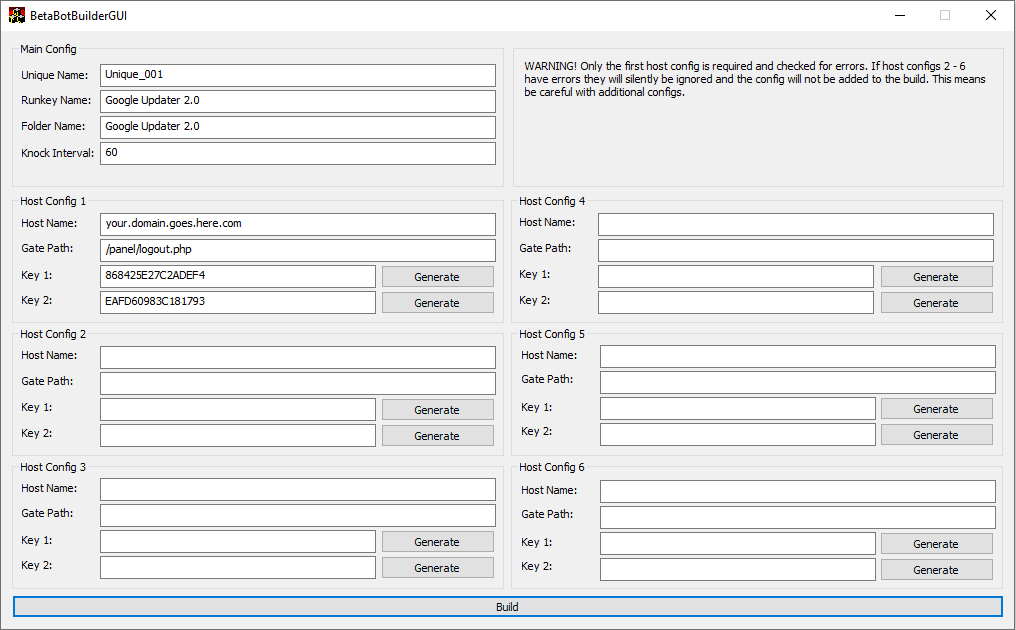
Task: Generate a new Key 2 for Host Config 1
Action: (x=437, y=302)
